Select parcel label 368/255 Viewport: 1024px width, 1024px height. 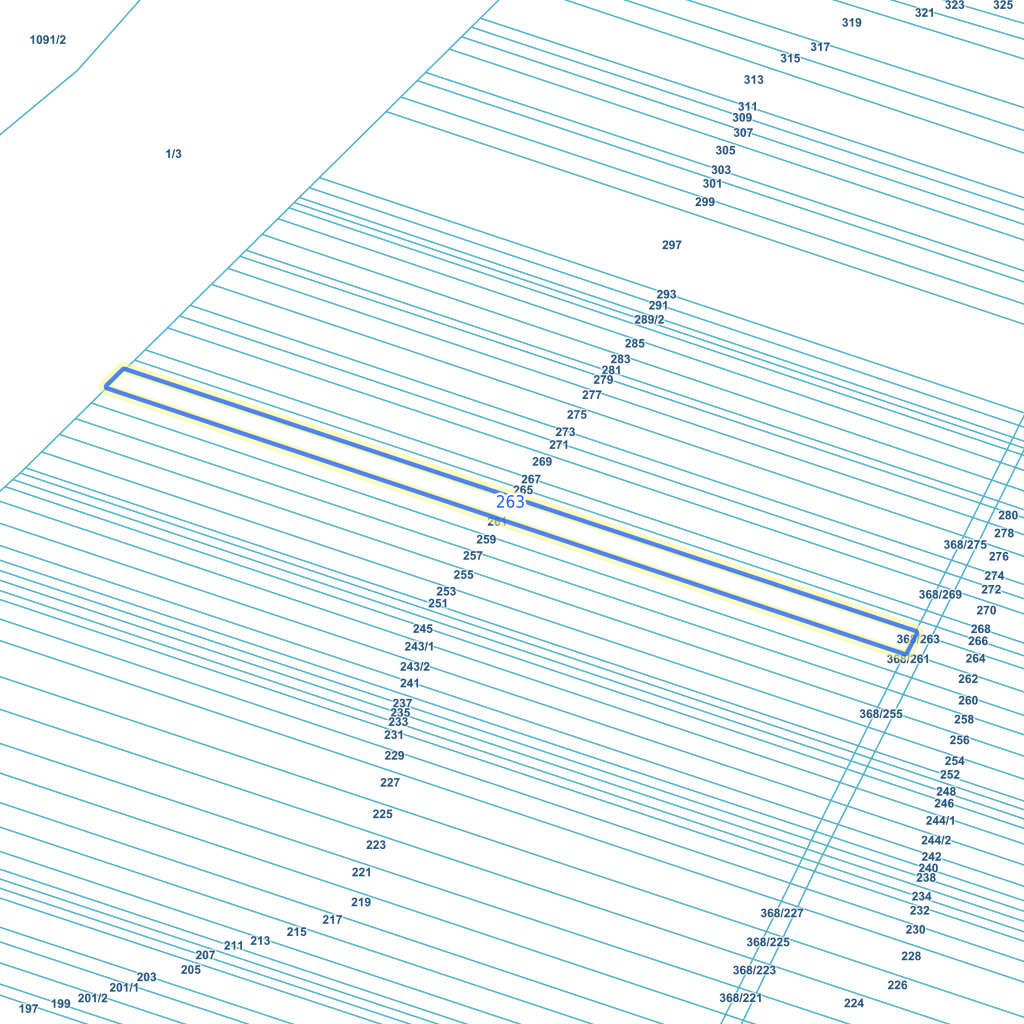880,714
